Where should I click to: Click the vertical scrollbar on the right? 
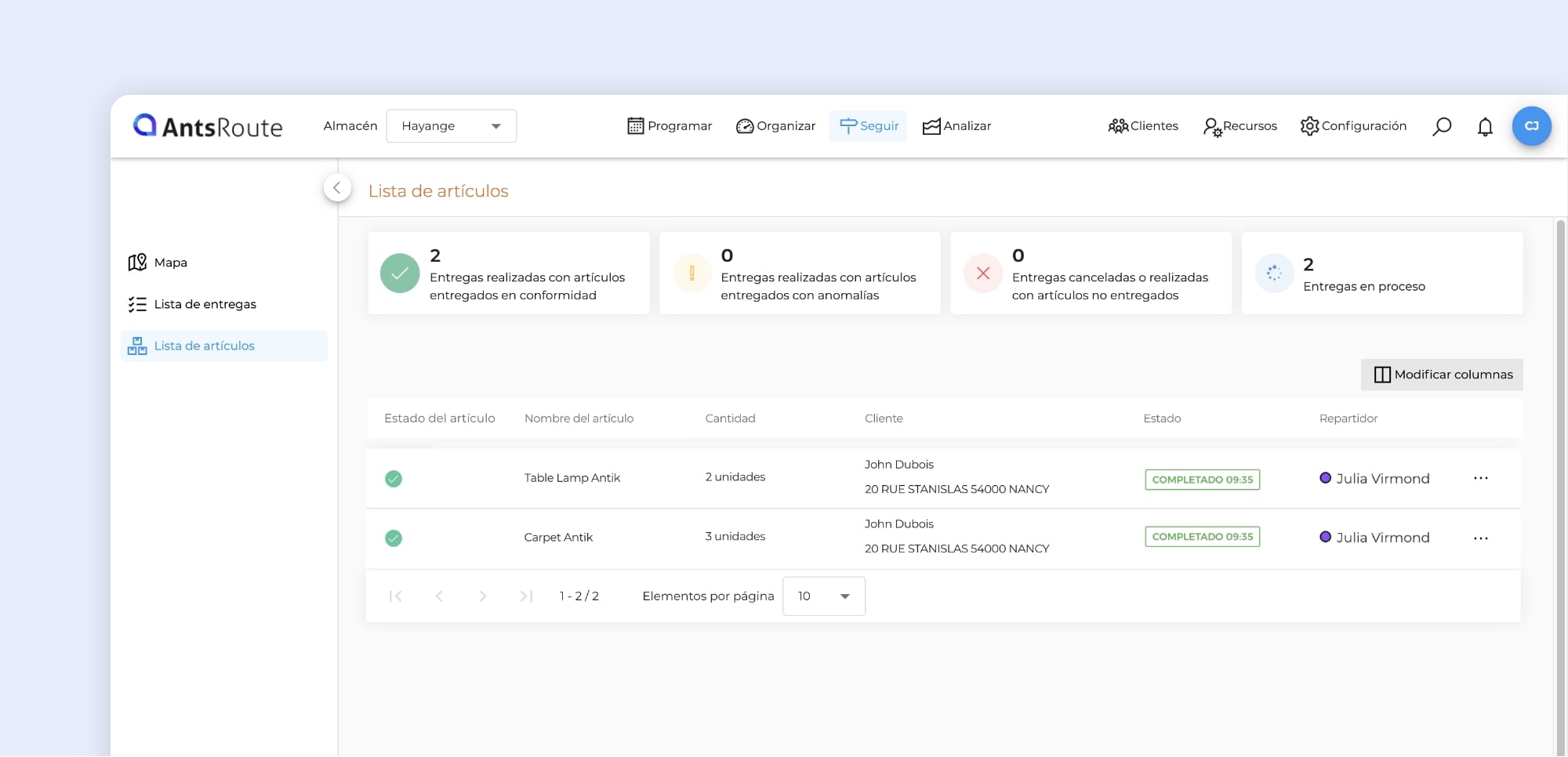(x=1559, y=470)
